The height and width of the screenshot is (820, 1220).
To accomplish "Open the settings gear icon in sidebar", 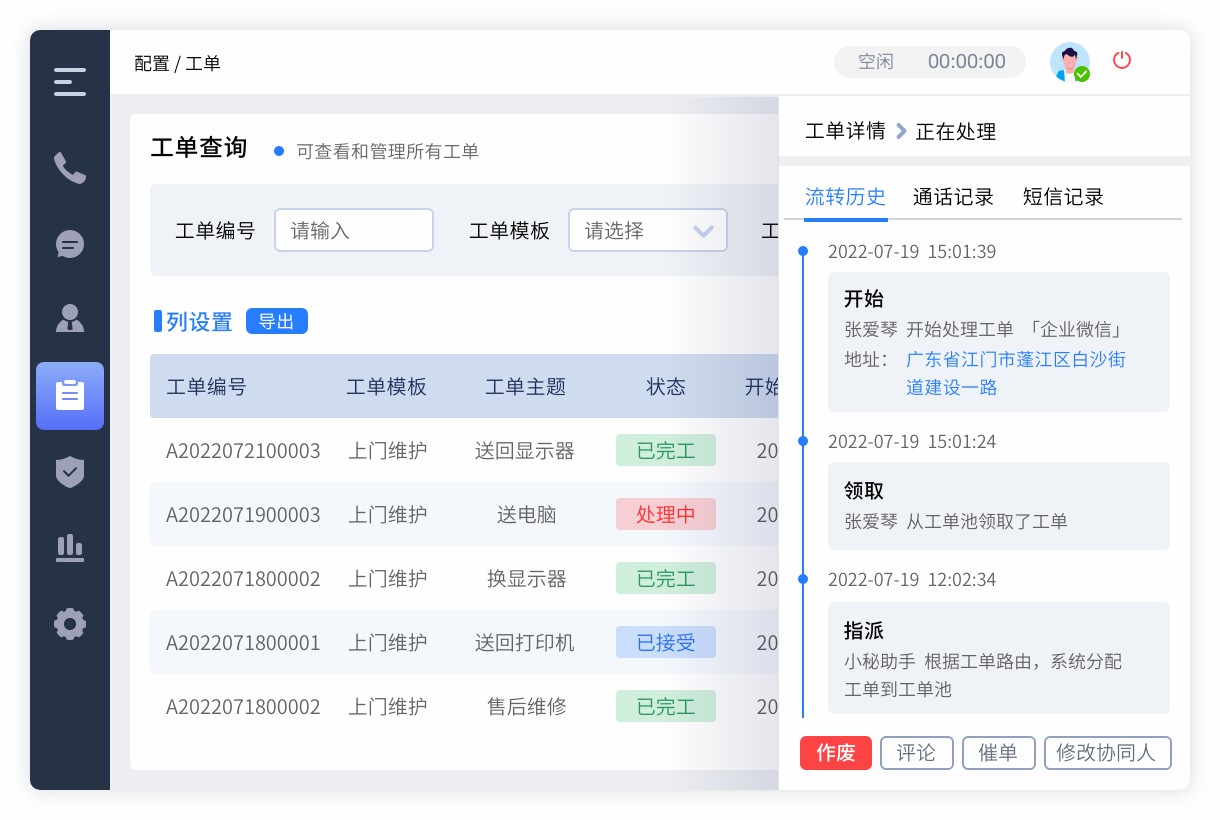I will point(69,624).
